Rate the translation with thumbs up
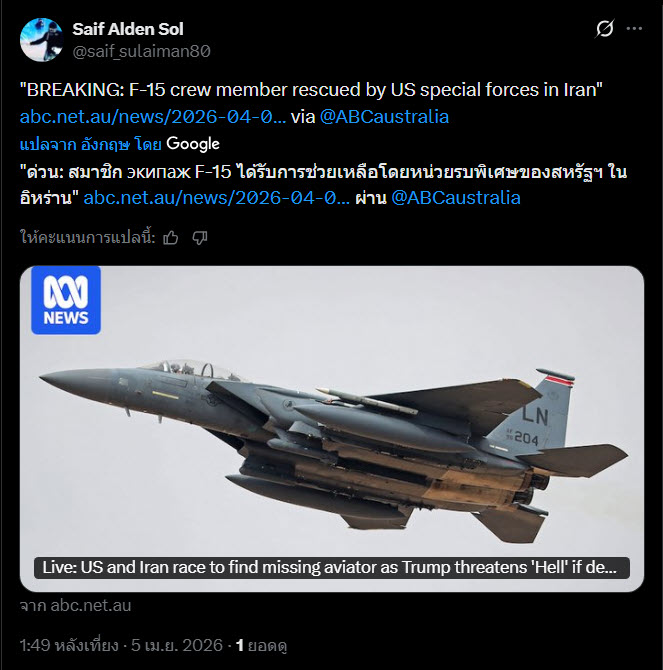 click(x=171, y=238)
